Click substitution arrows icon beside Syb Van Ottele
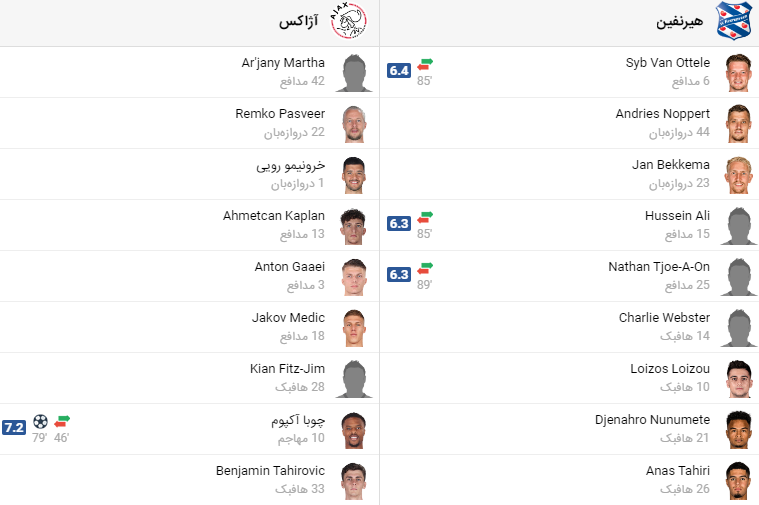This screenshot has width=759, height=505. pos(425,64)
